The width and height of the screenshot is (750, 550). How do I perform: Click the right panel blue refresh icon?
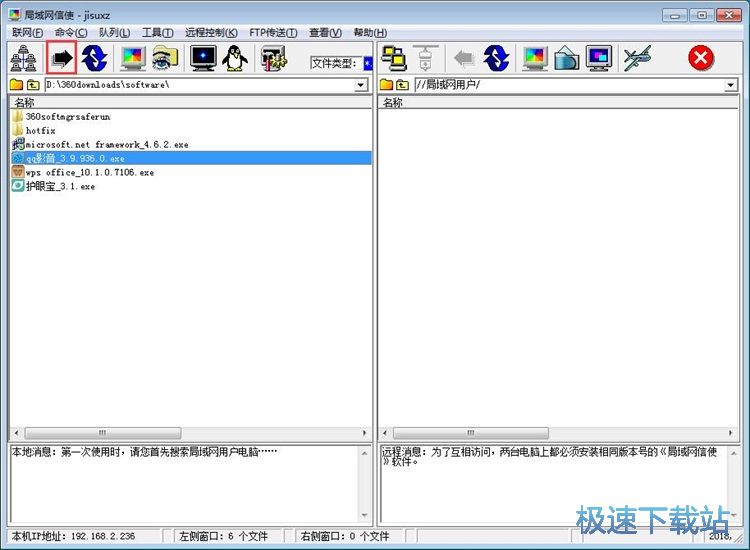click(x=496, y=58)
